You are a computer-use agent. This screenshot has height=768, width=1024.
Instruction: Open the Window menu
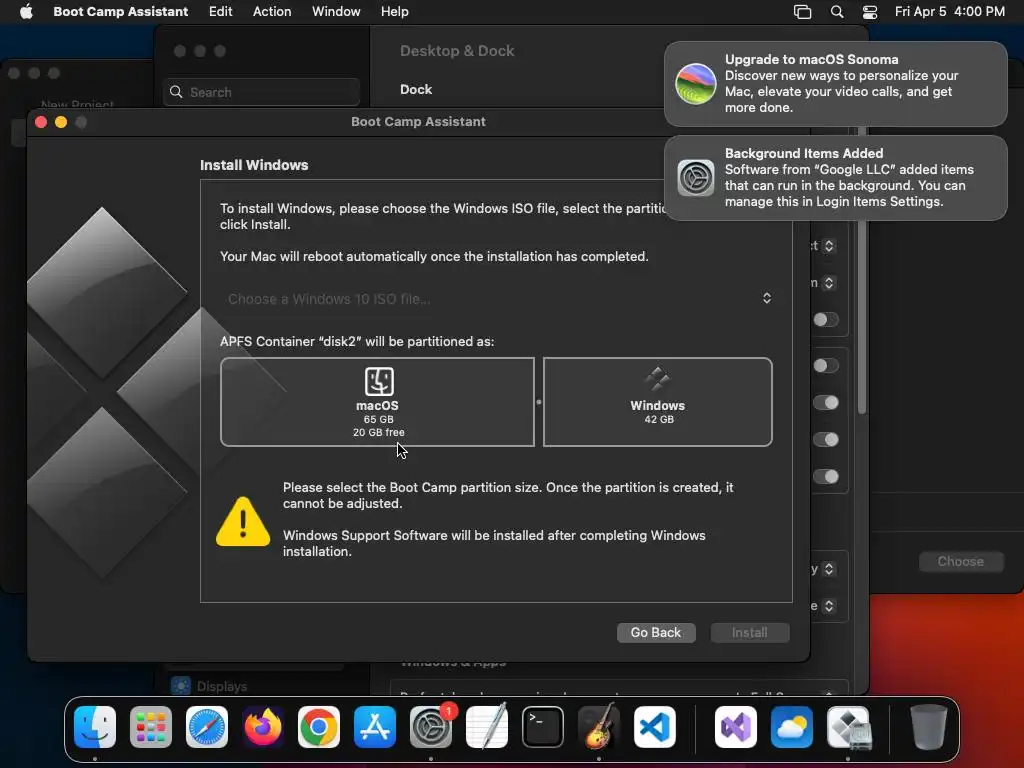point(336,12)
